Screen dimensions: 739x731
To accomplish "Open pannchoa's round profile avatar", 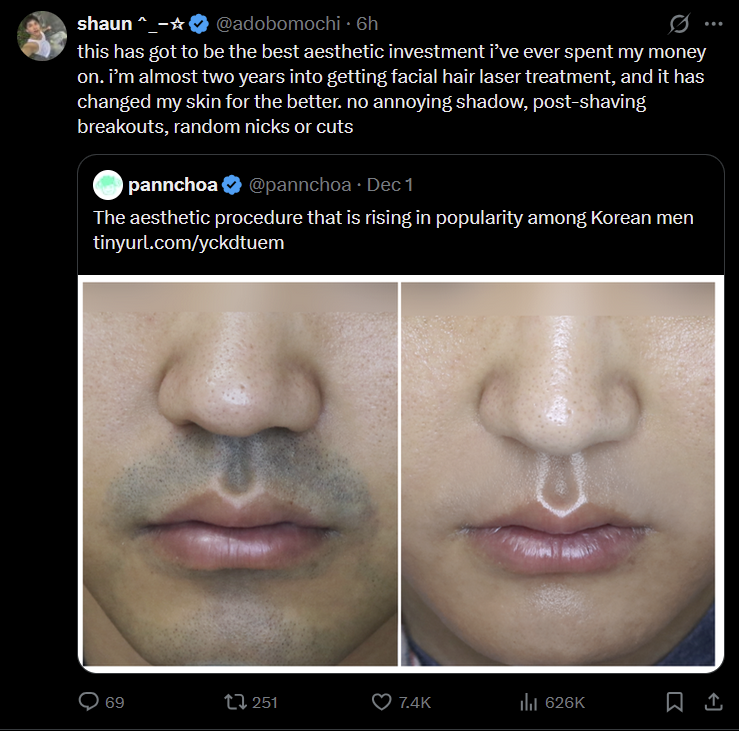I will coord(108,185).
